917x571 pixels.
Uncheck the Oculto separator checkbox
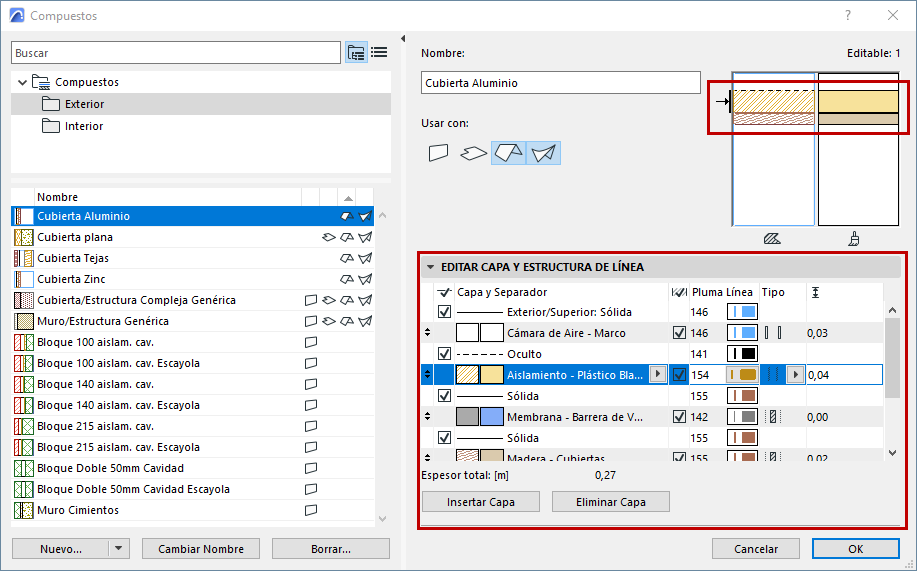(444, 354)
